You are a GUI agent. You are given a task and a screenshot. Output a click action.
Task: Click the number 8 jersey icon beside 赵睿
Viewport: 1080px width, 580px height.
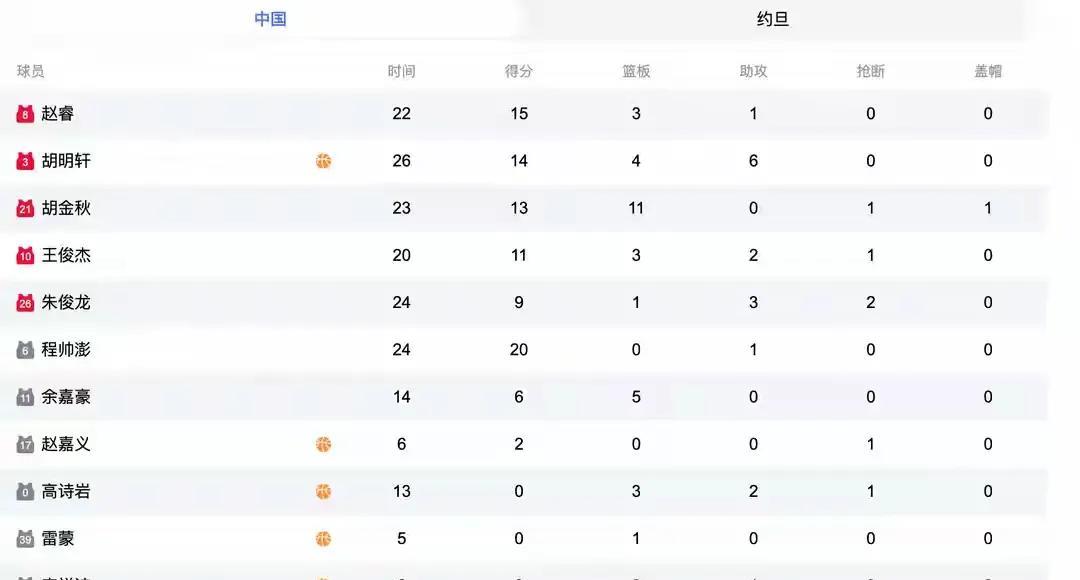26,114
